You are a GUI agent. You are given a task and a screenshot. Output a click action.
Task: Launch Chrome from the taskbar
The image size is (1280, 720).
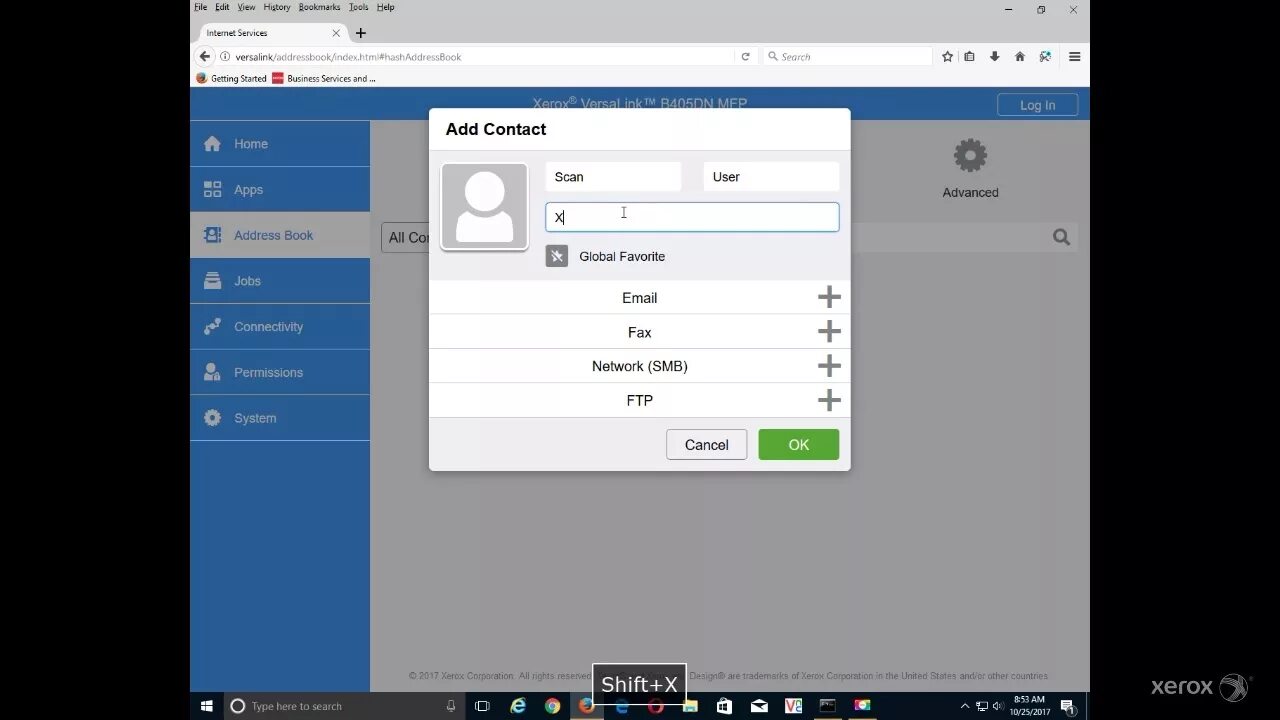[552, 706]
